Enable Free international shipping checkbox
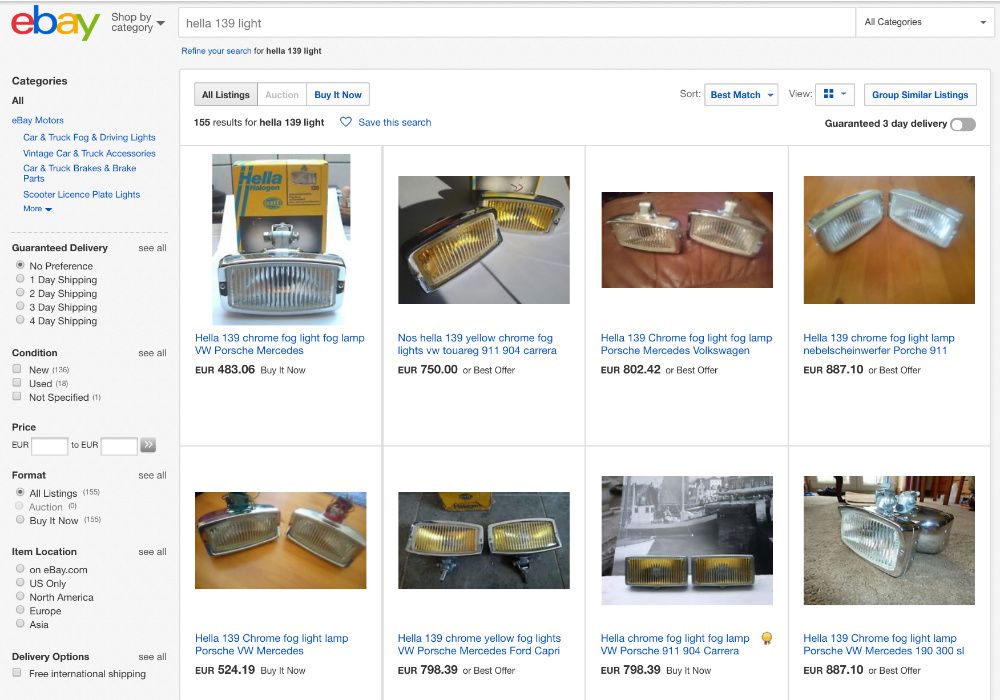Image resolution: width=1000 pixels, height=700 pixels. pyautogui.click(x=17, y=673)
